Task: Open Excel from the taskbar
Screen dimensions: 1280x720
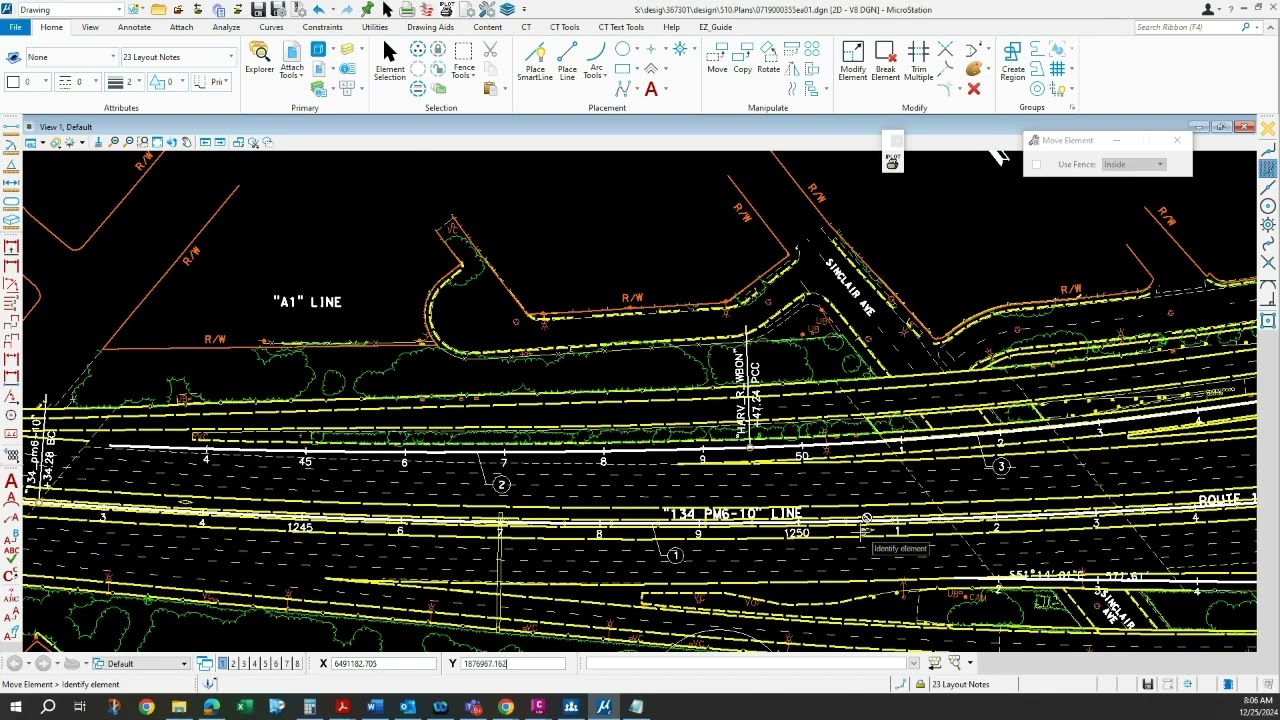Action: tap(244, 707)
